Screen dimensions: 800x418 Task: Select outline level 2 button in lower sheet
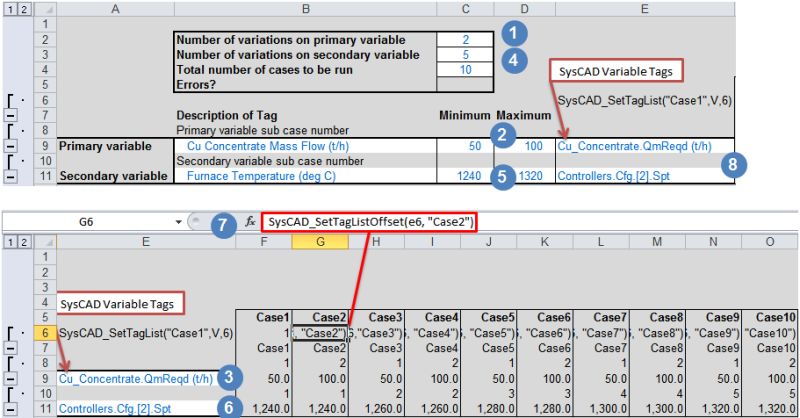pyautogui.click(x=24, y=242)
